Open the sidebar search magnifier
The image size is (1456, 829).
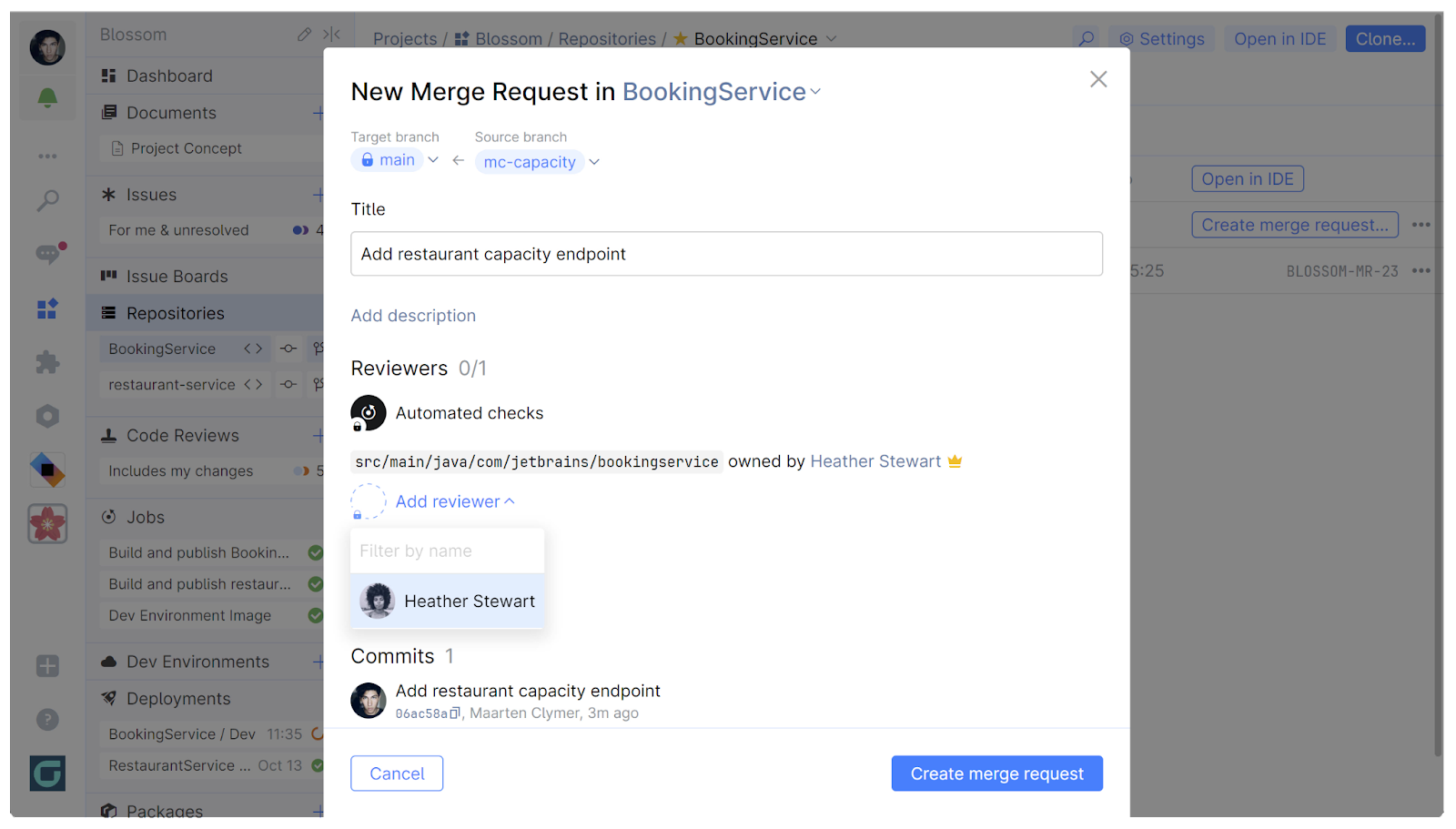[47, 200]
